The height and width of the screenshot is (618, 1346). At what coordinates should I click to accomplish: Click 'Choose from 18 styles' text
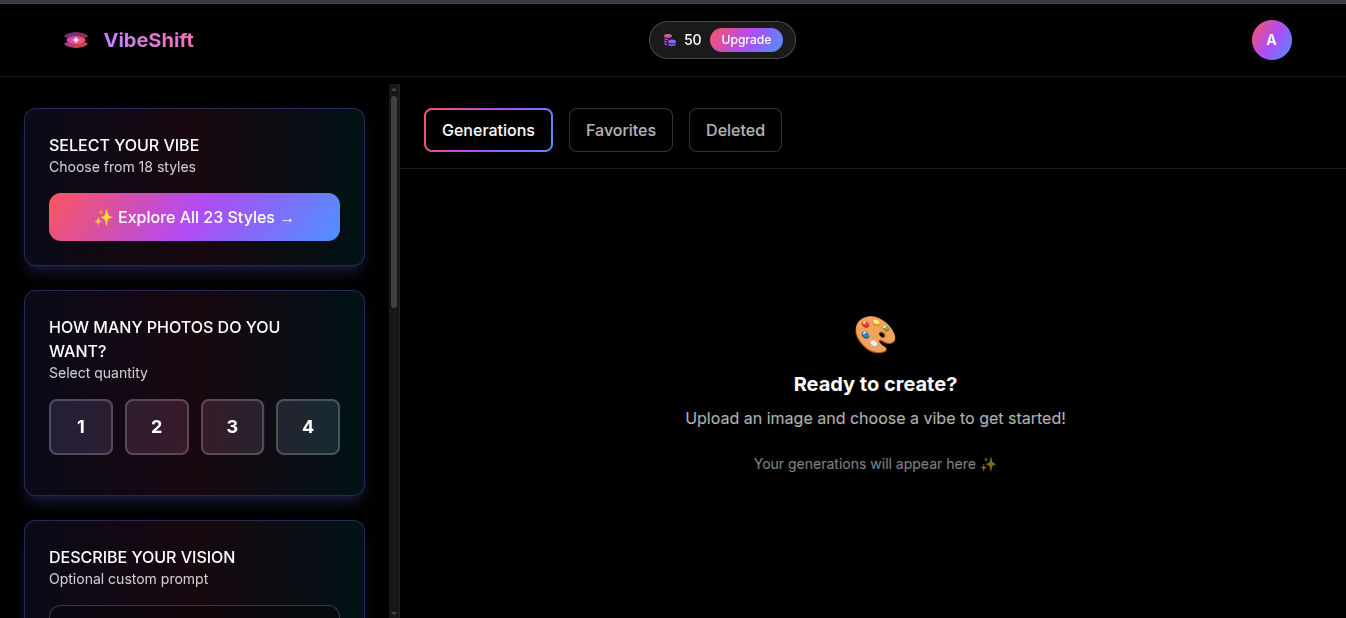coord(122,167)
